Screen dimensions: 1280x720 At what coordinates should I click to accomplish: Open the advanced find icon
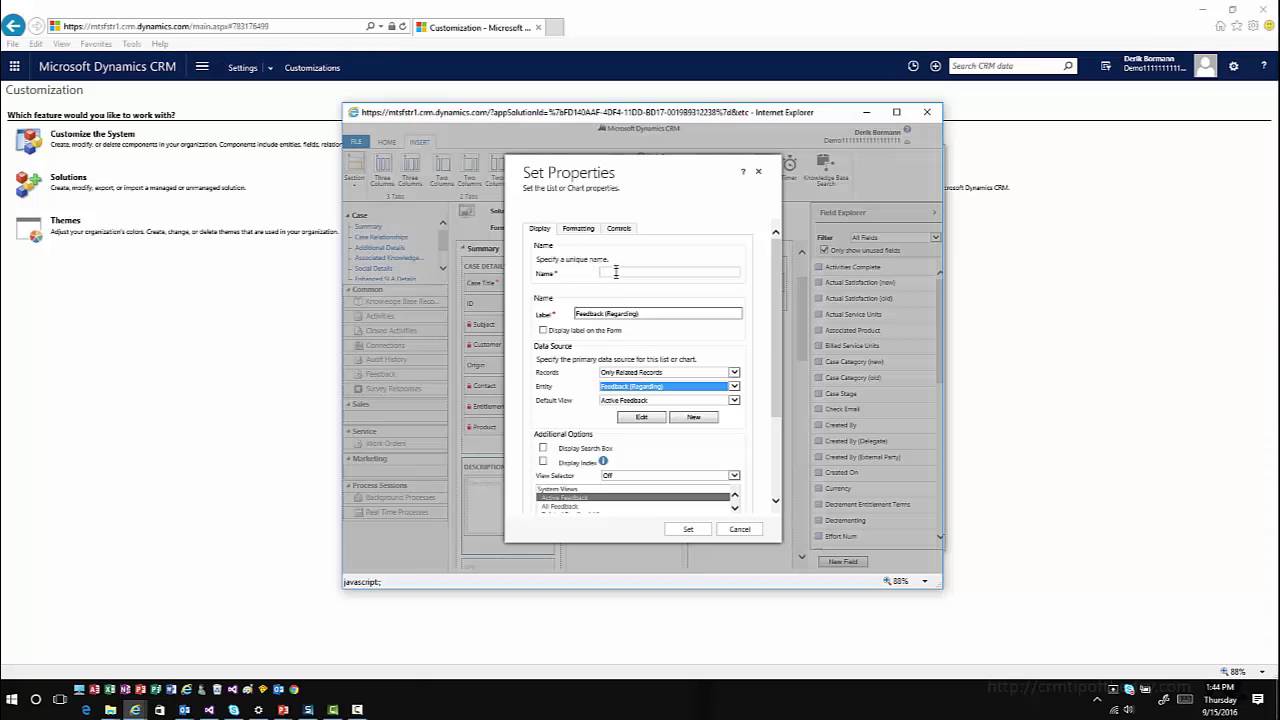(x=1106, y=66)
